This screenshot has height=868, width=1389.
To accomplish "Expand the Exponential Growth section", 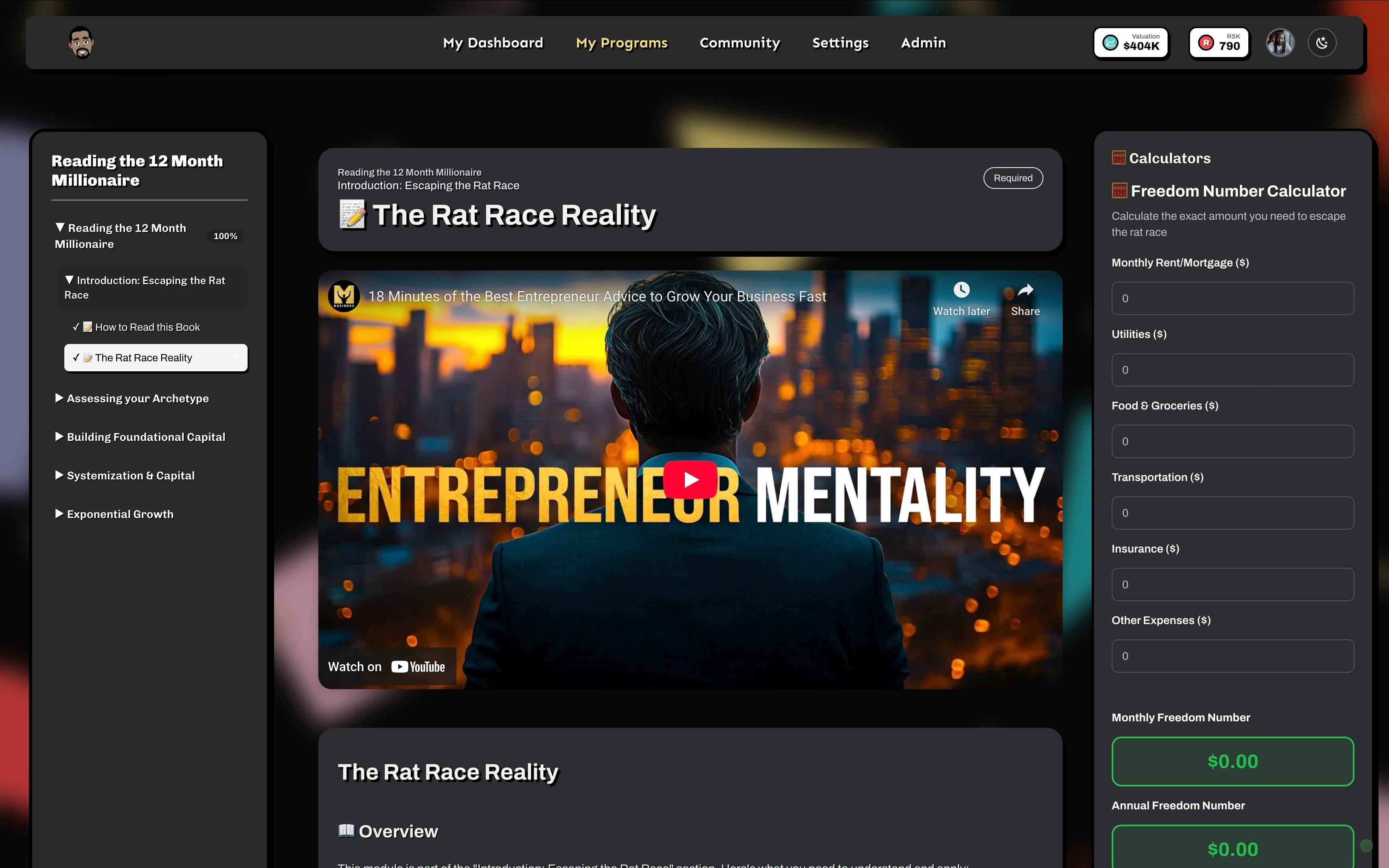I will pos(120,514).
